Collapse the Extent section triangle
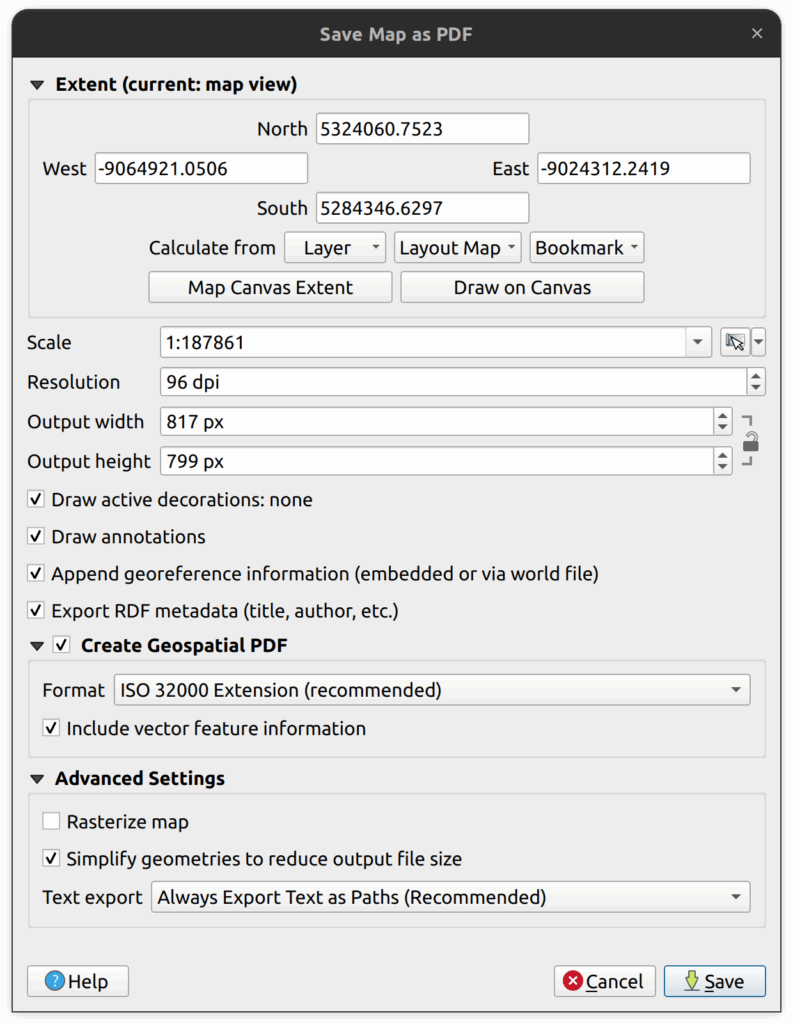 point(38,85)
